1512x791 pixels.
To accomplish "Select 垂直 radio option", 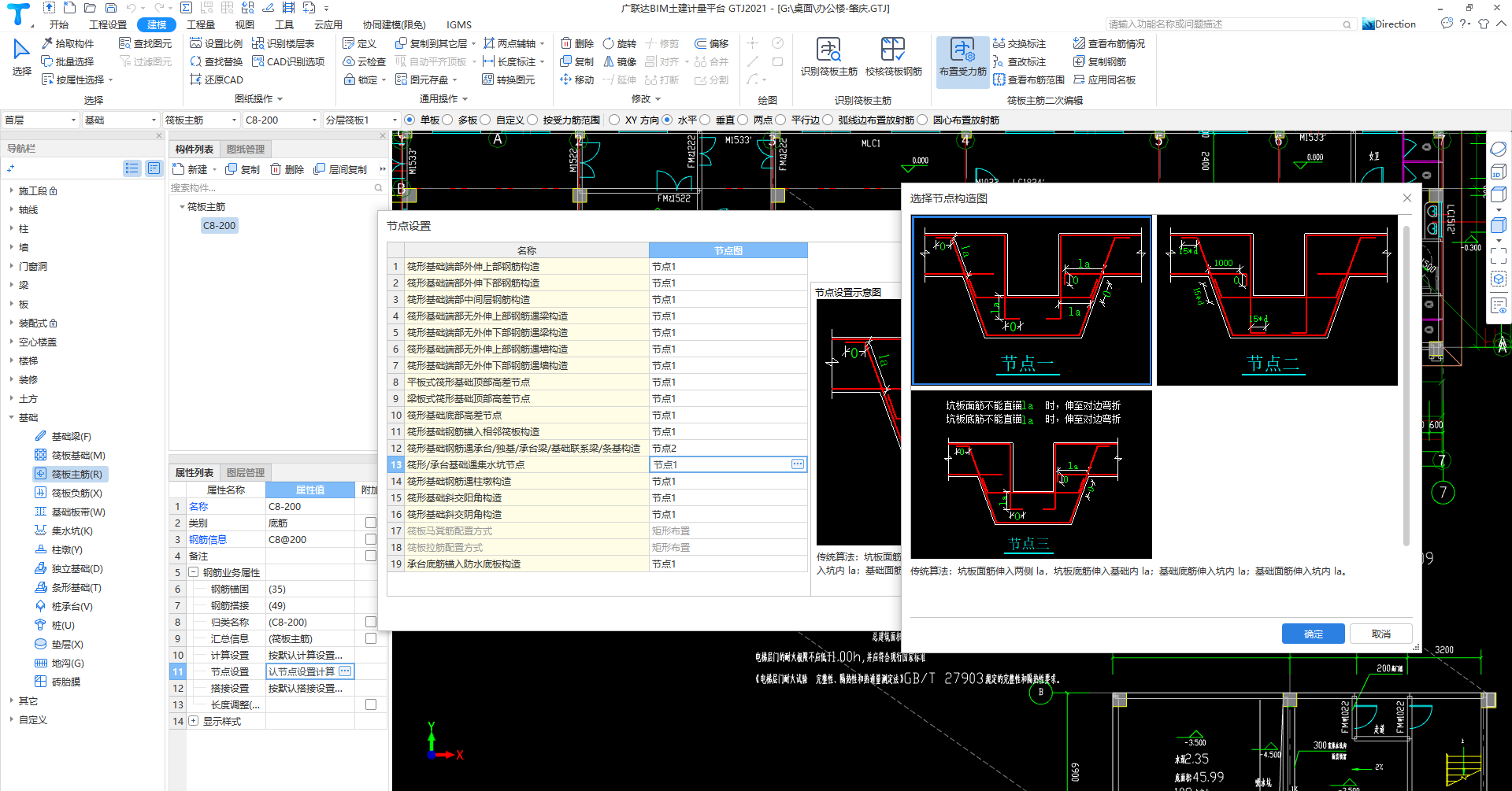I will point(705,120).
